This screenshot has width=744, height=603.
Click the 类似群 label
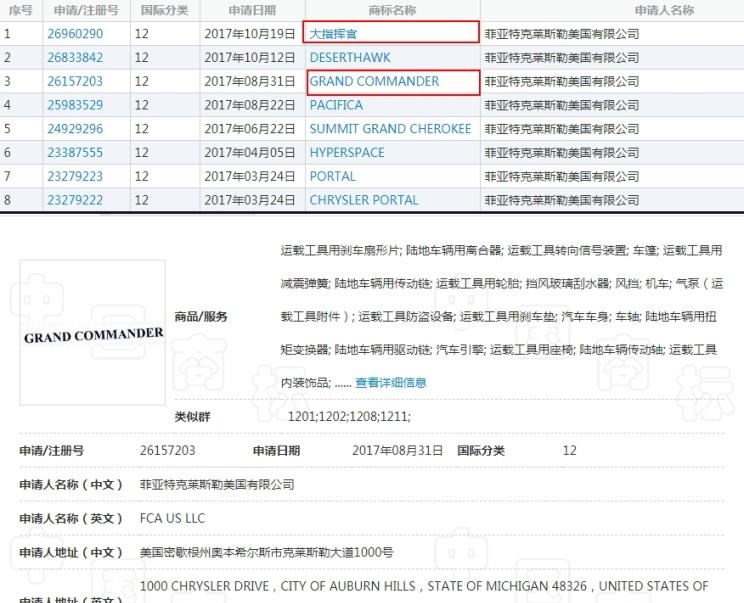192,417
